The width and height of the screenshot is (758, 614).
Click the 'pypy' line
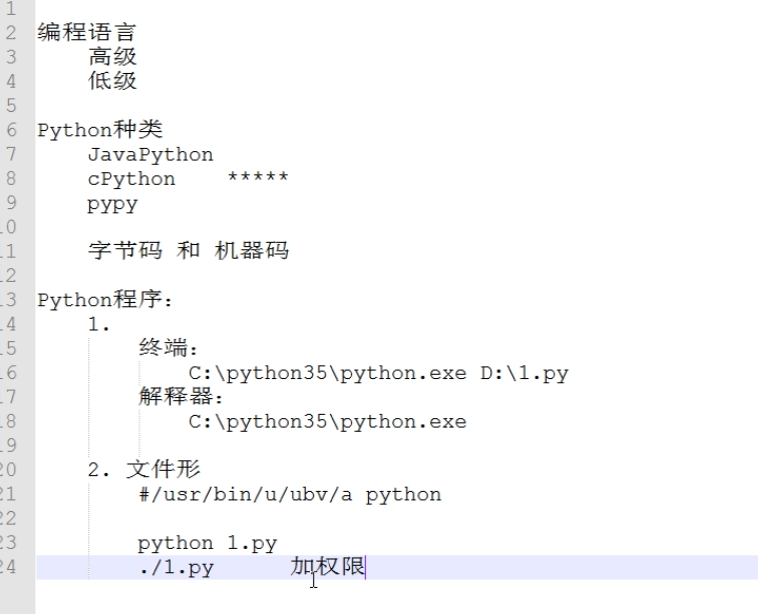coord(112,204)
